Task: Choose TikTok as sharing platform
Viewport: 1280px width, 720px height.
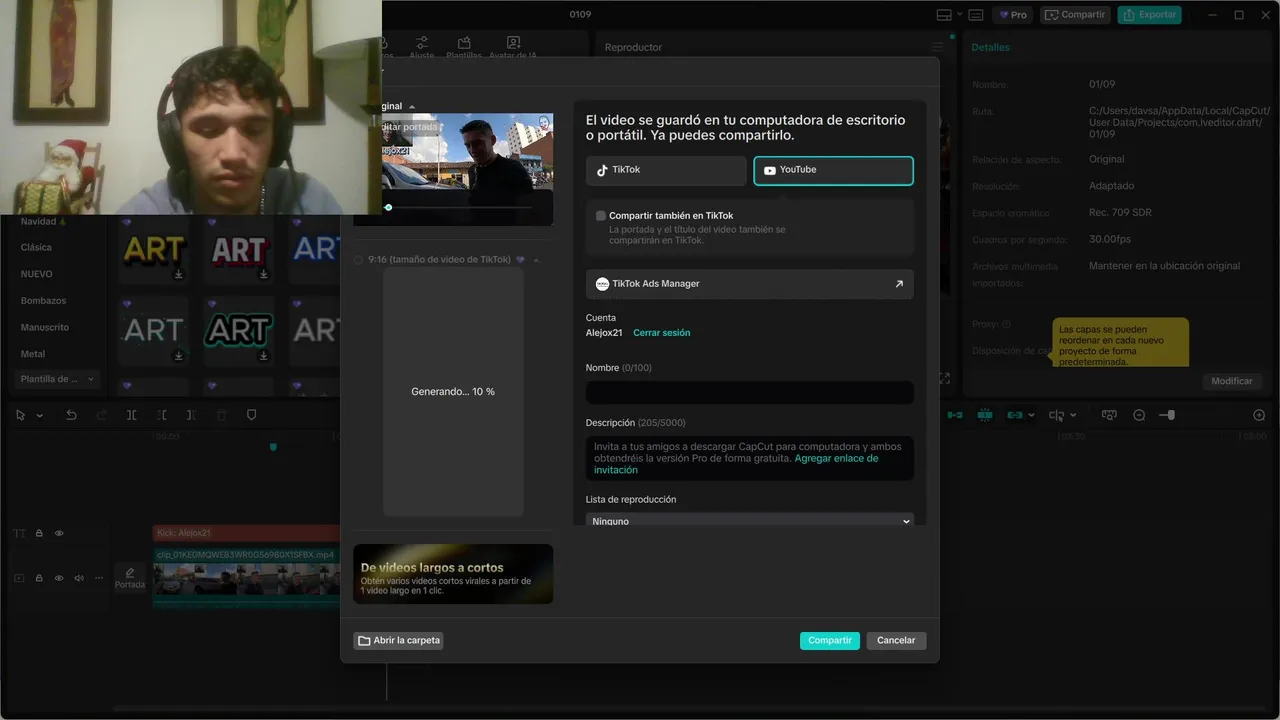Action: click(x=666, y=170)
